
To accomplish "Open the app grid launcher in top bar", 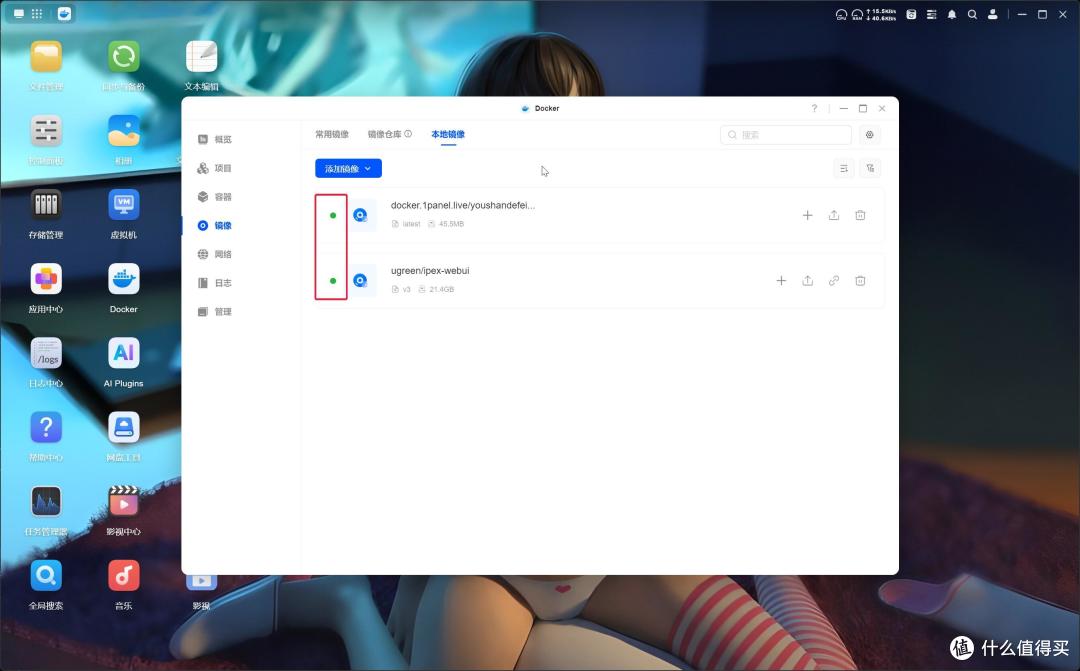I will pyautogui.click(x=37, y=14).
